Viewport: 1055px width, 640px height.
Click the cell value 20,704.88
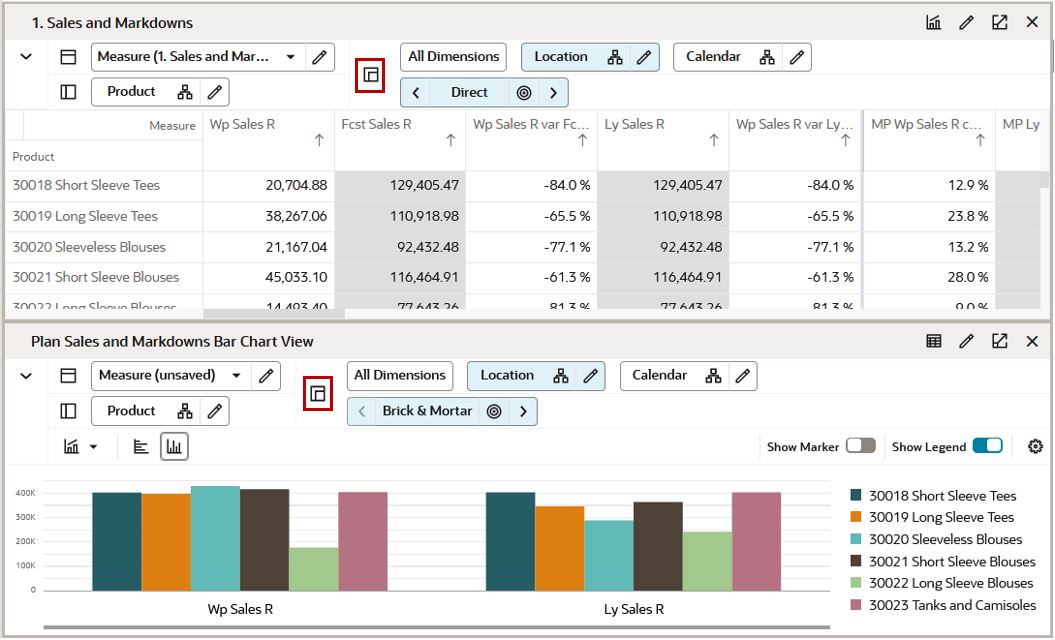click(x=296, y=185)
